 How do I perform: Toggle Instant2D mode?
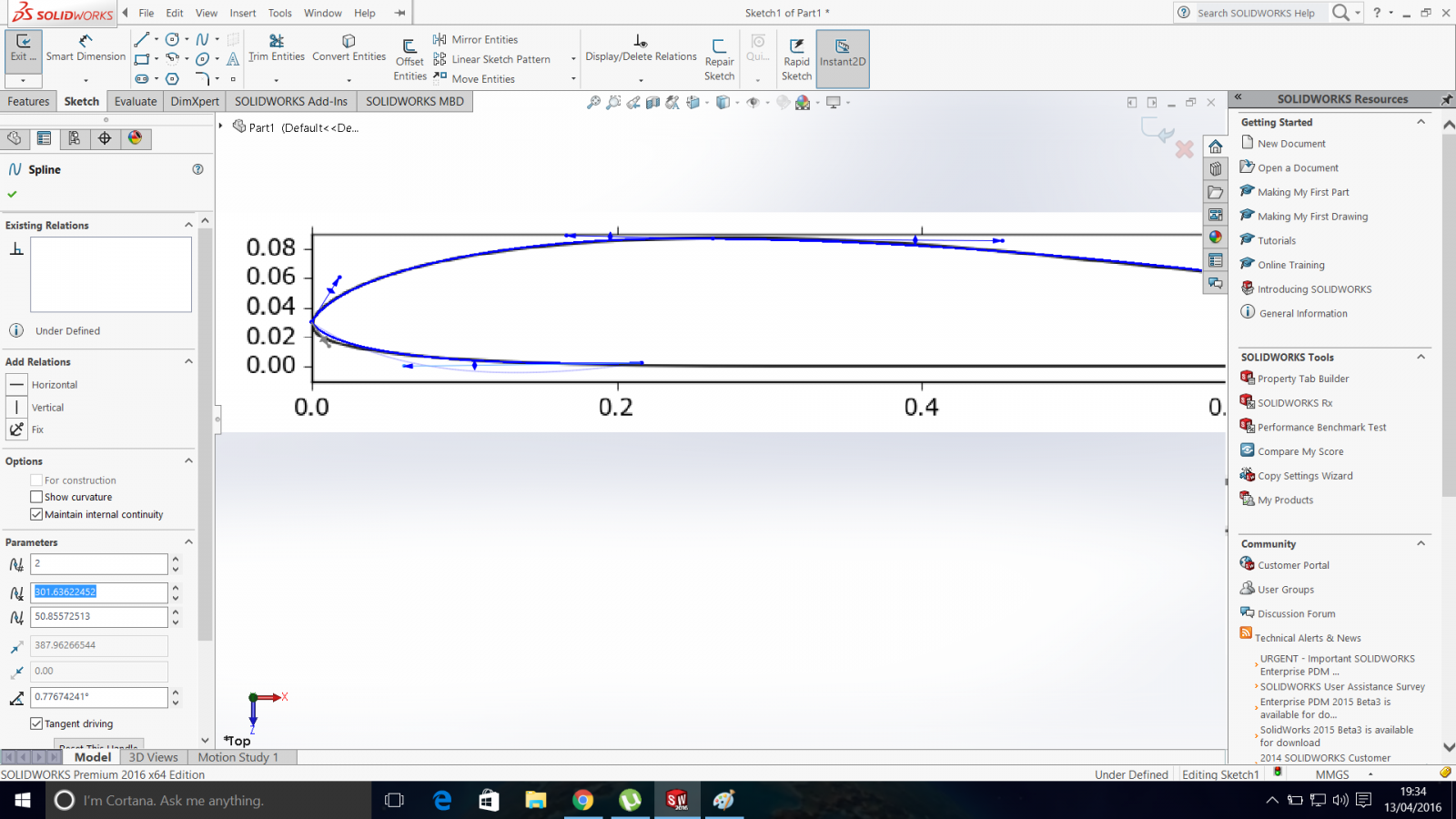click(843, 58)
